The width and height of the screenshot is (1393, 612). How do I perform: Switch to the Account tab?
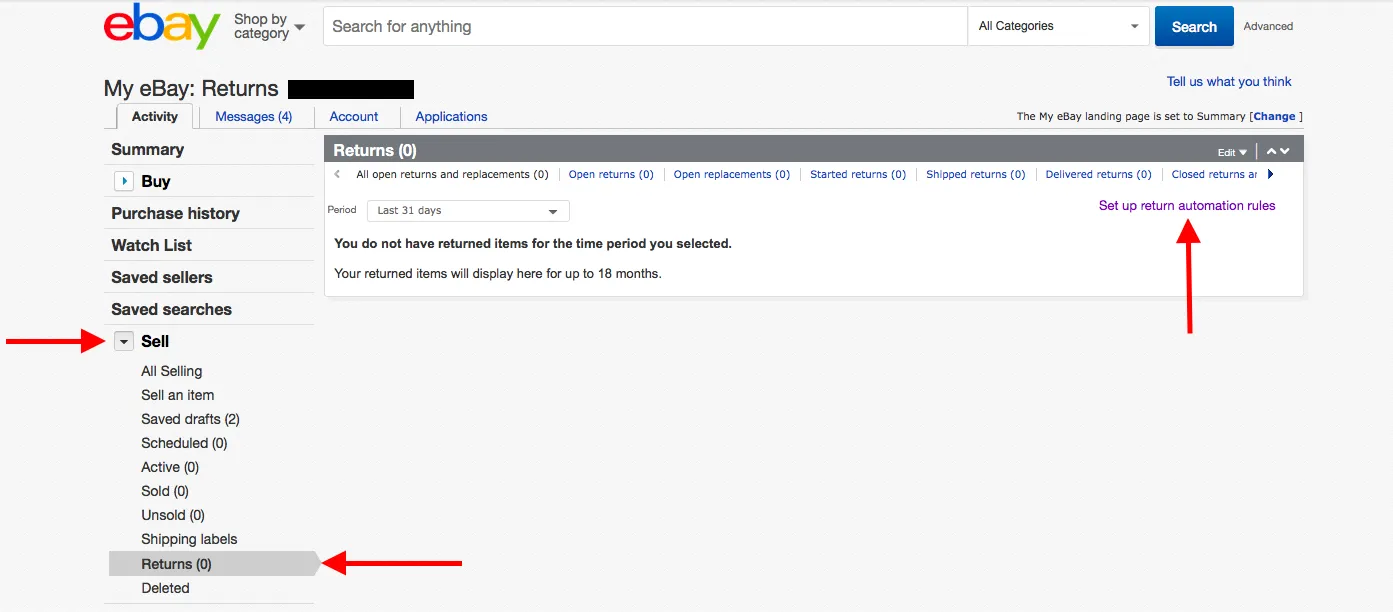pos(354,117)
